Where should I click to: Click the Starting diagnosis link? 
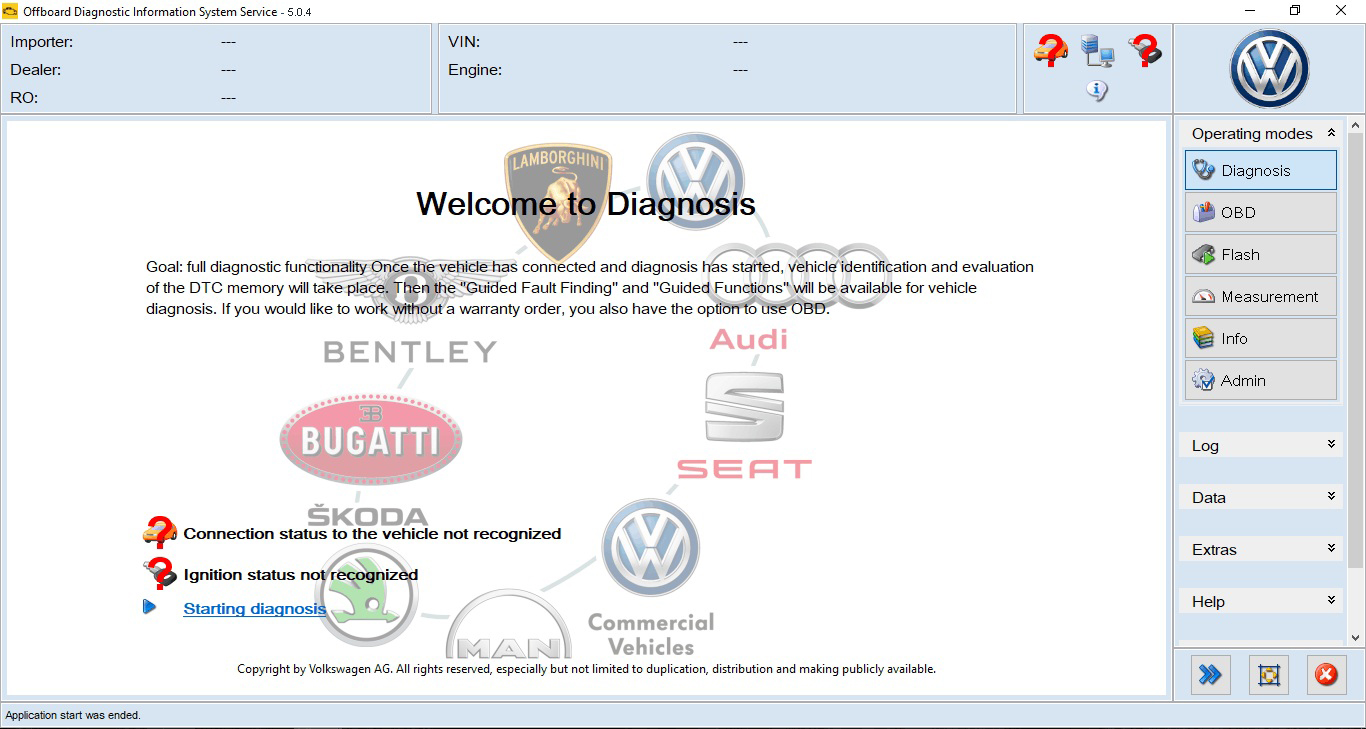click(254, 608)
